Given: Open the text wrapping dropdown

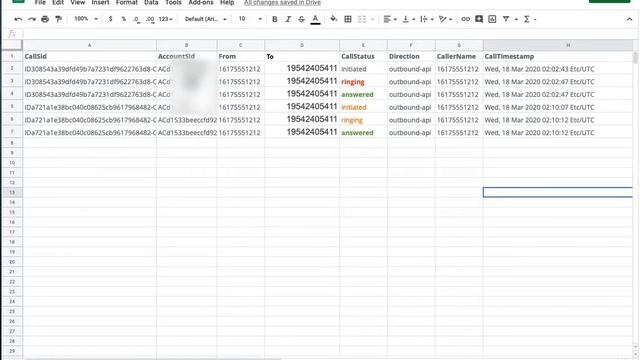Looking at the screenshot, I should pos(427,19).
